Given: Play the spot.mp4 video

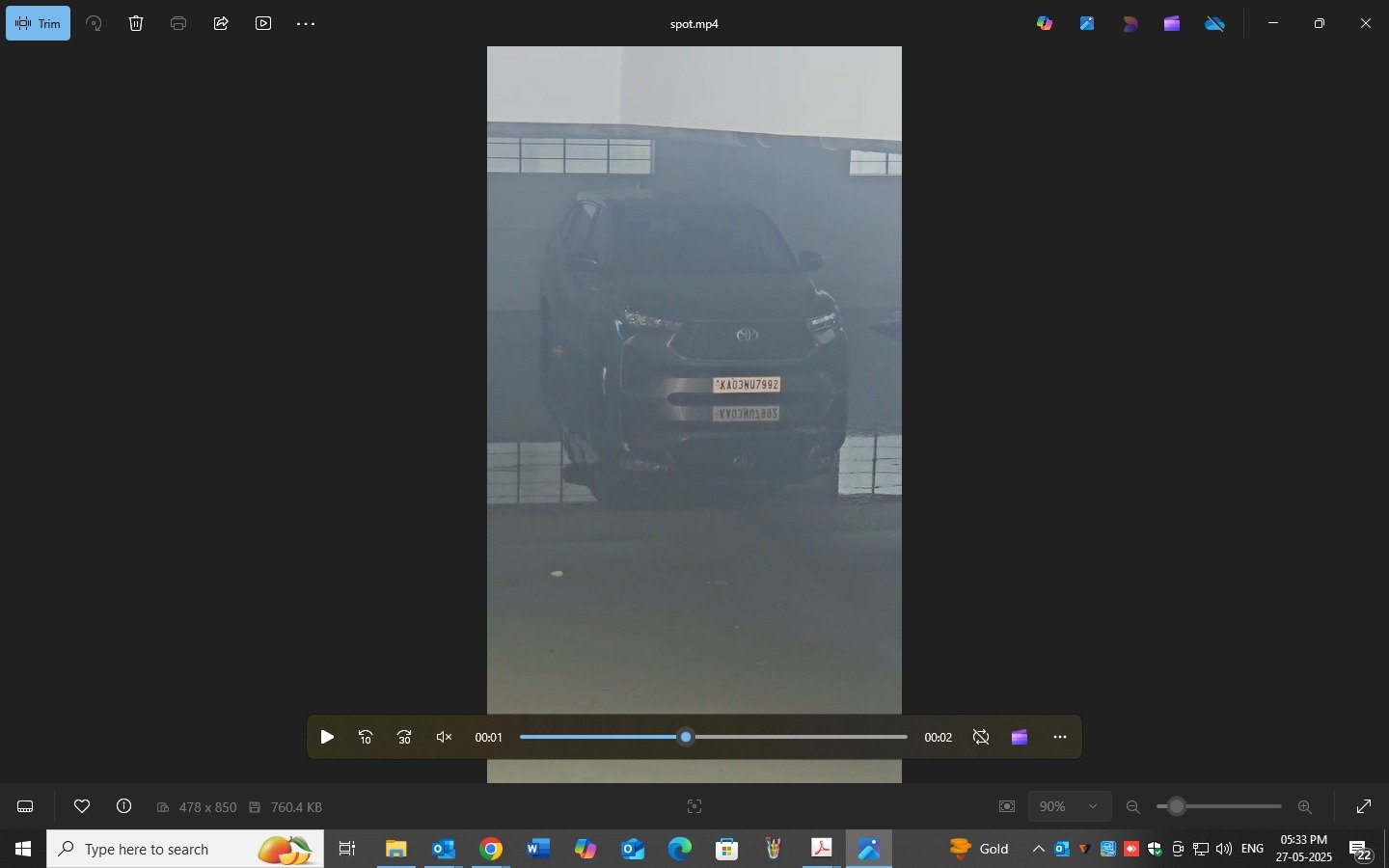Looking at the screenshot, I should pos(327,737).
